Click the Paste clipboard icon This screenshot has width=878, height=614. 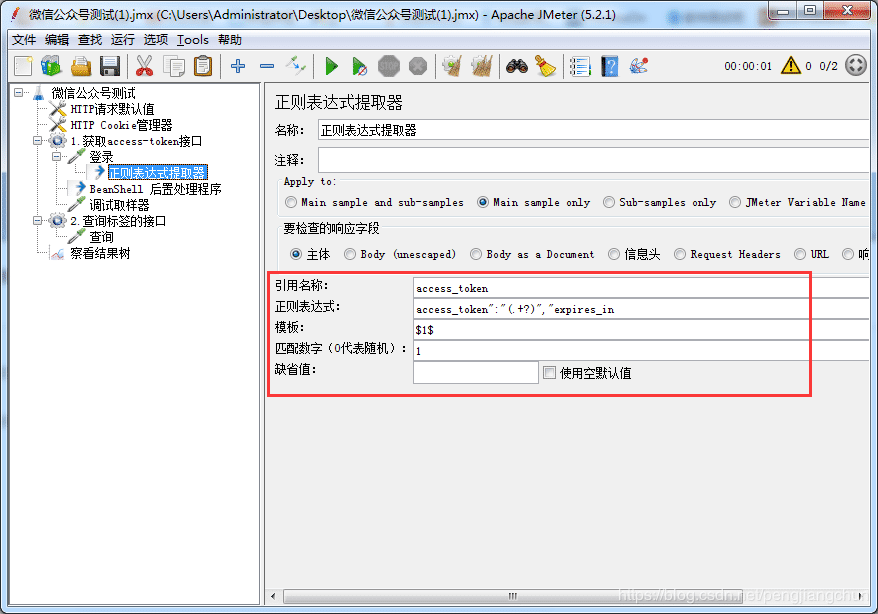203,66
